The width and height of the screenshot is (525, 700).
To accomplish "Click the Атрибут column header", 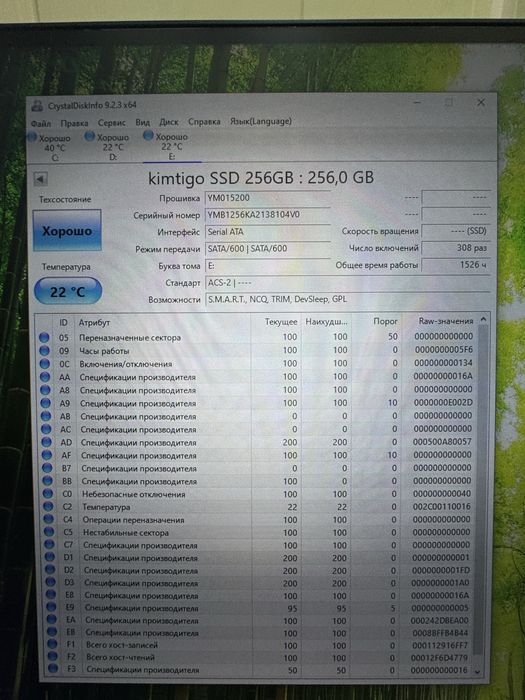I will coord(94,322).
